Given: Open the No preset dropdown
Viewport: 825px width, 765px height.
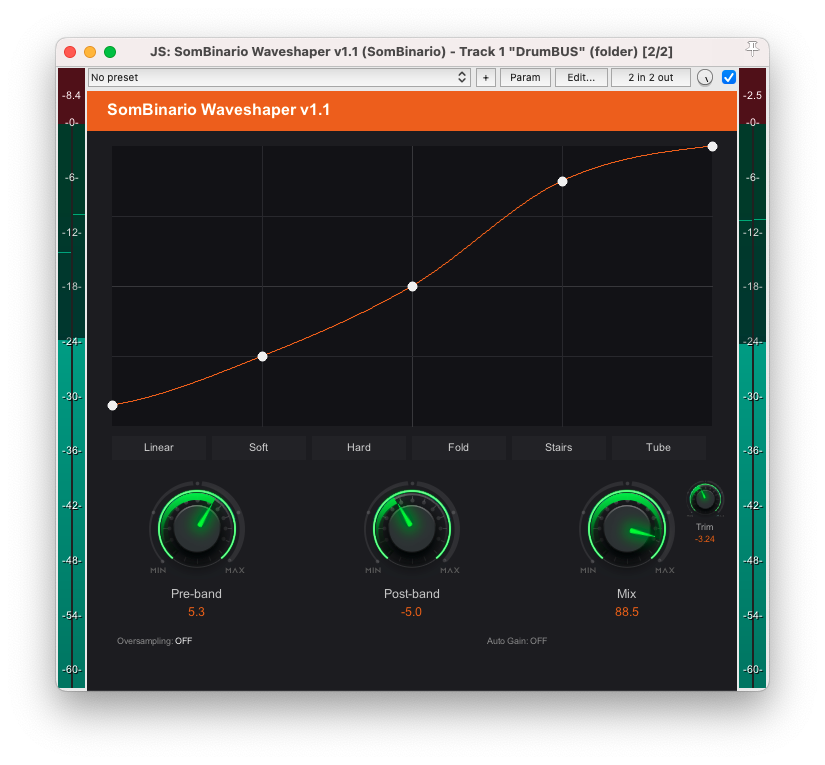Looking at the screenshot, I should pos(279,77).
